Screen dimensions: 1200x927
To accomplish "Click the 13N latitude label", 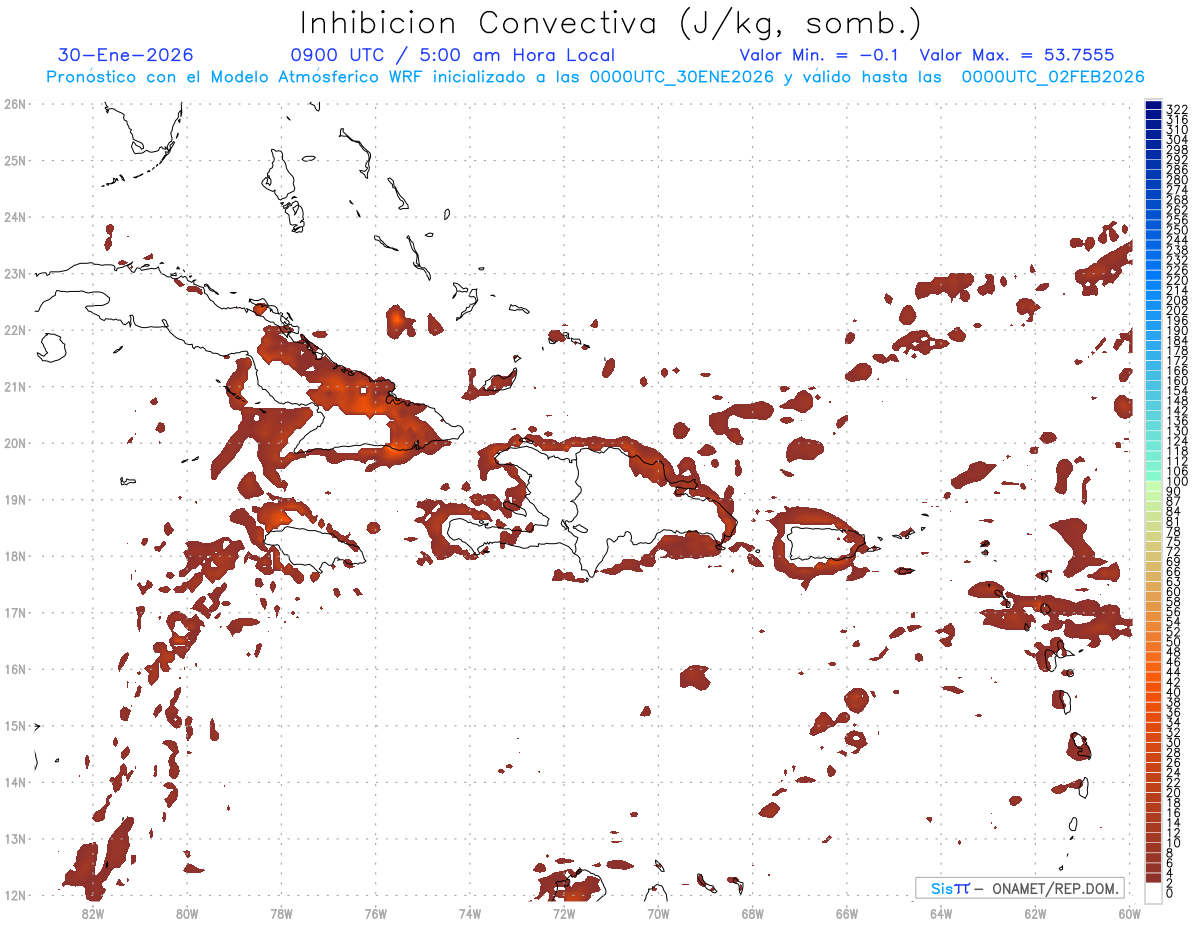I will [x=15, y=838].
